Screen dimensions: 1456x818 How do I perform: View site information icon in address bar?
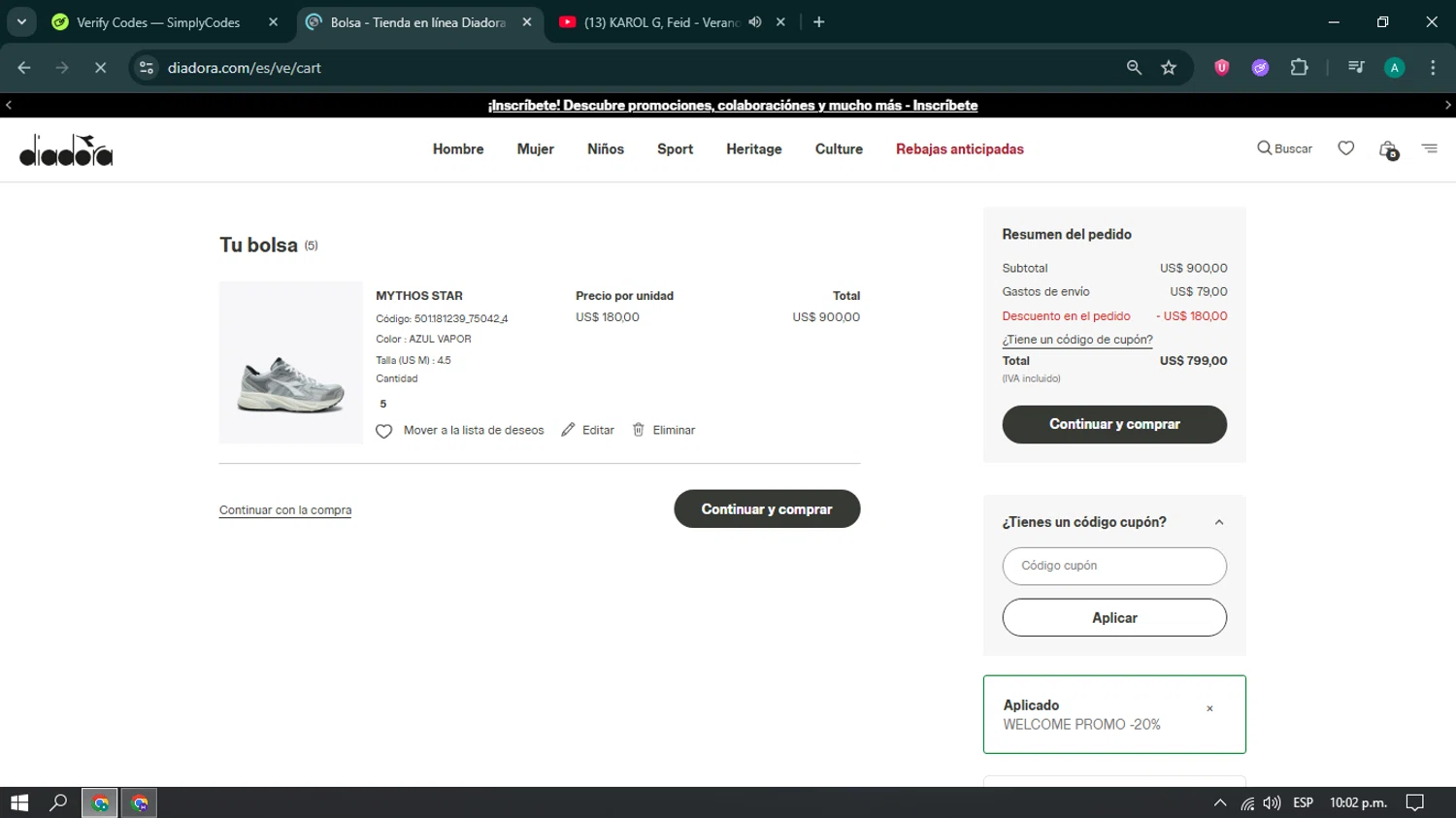tap(147, 68)
